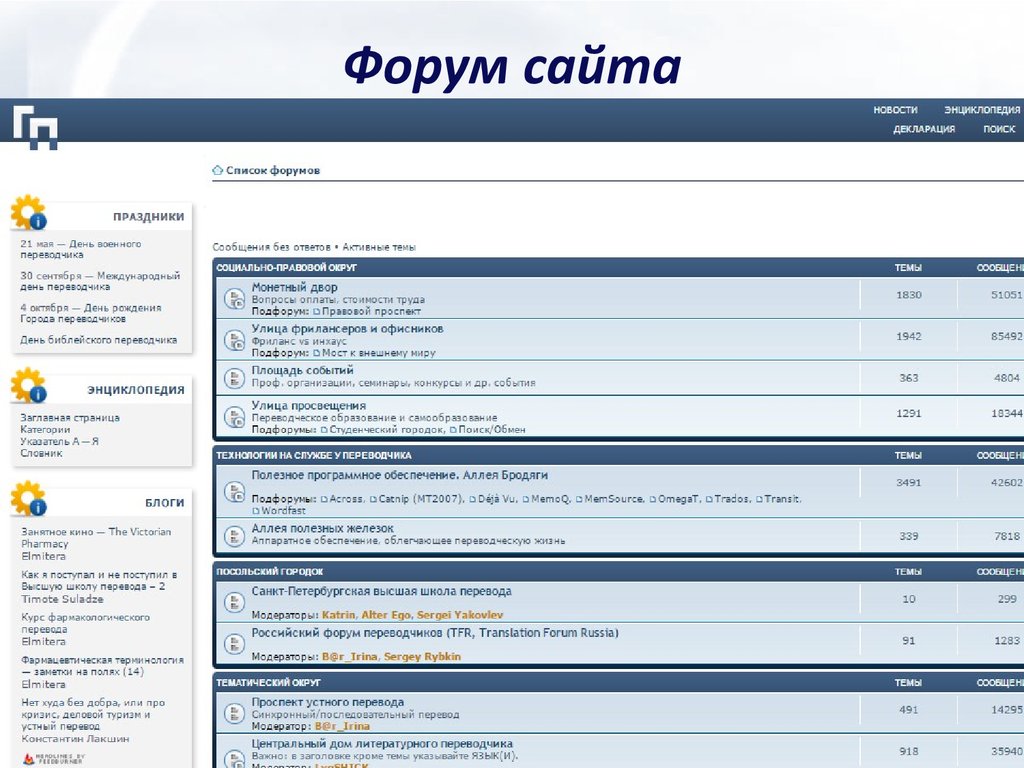Open the Проспект устного перевода forum
Screen dimensions: 1024x768
pyautogui.click(x=327, y=702)
